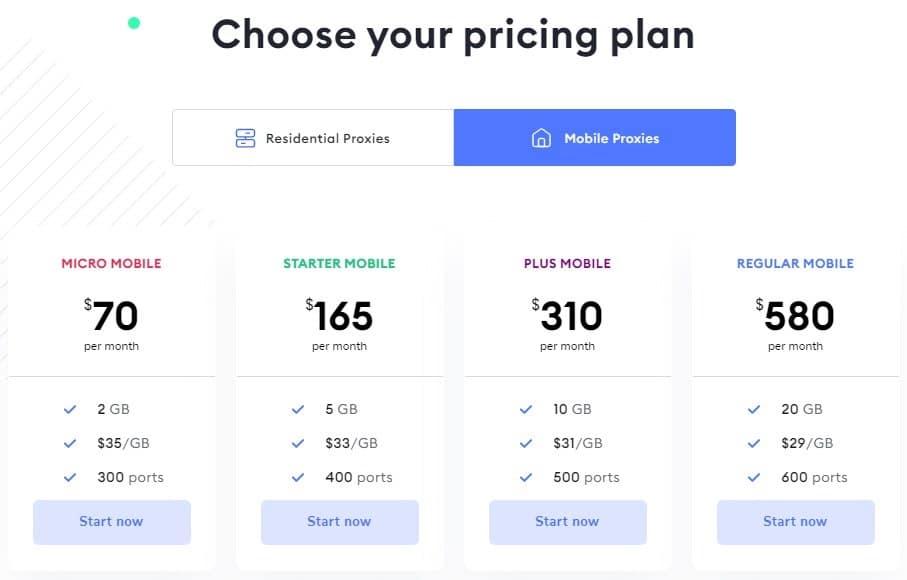Click the green dot near the heading
This screenshot has width=907, height=580.
134,23
